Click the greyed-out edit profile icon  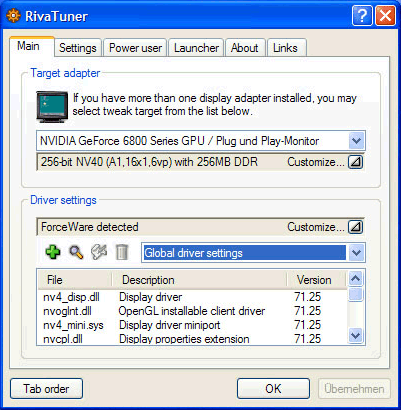(x=99, y=252)
